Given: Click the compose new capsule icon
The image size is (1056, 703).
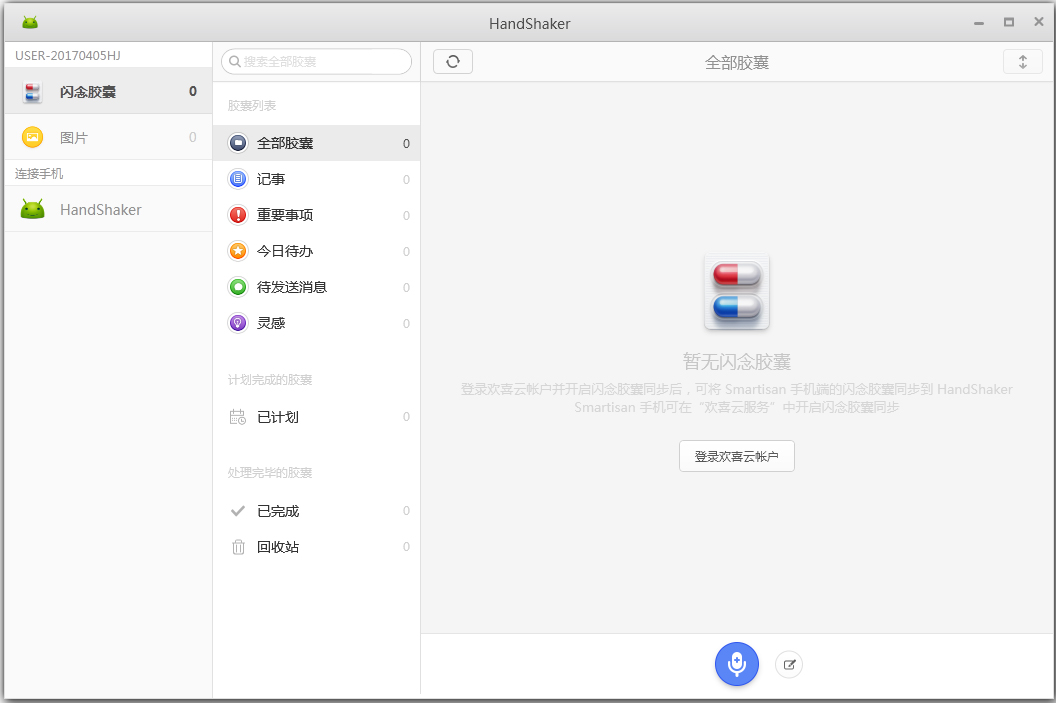Looking at the screenshot, I should tap(788, 664).
